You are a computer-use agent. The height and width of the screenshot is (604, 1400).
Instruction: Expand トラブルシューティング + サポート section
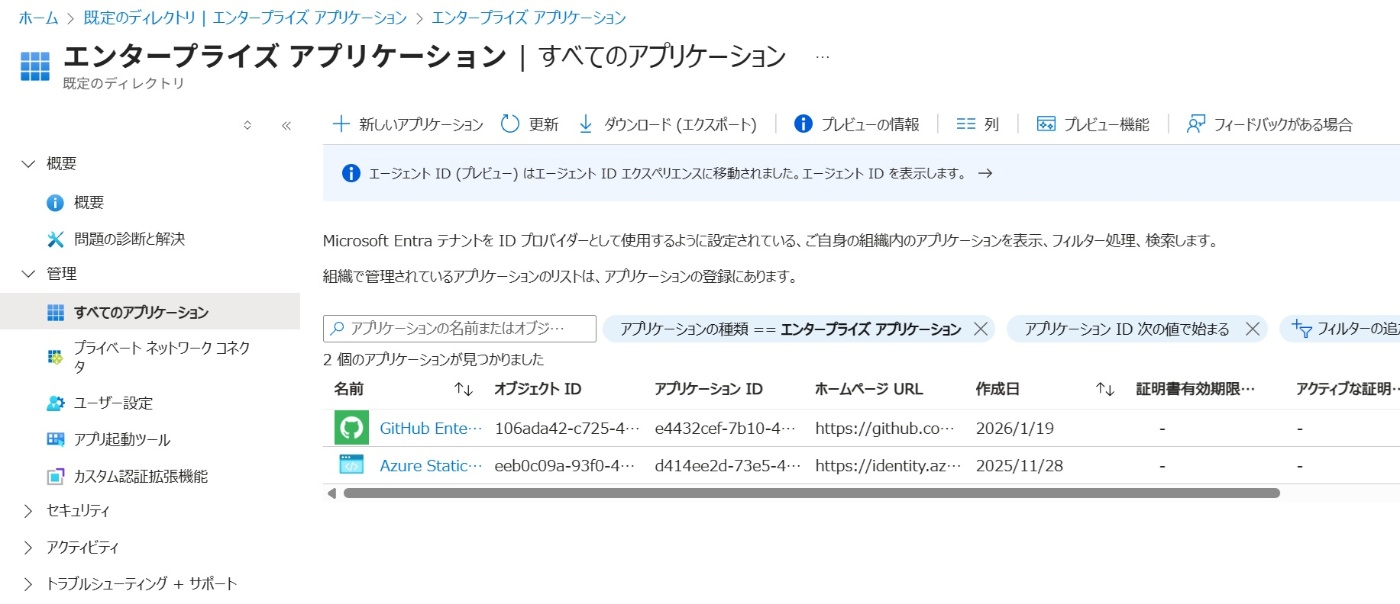28,584
